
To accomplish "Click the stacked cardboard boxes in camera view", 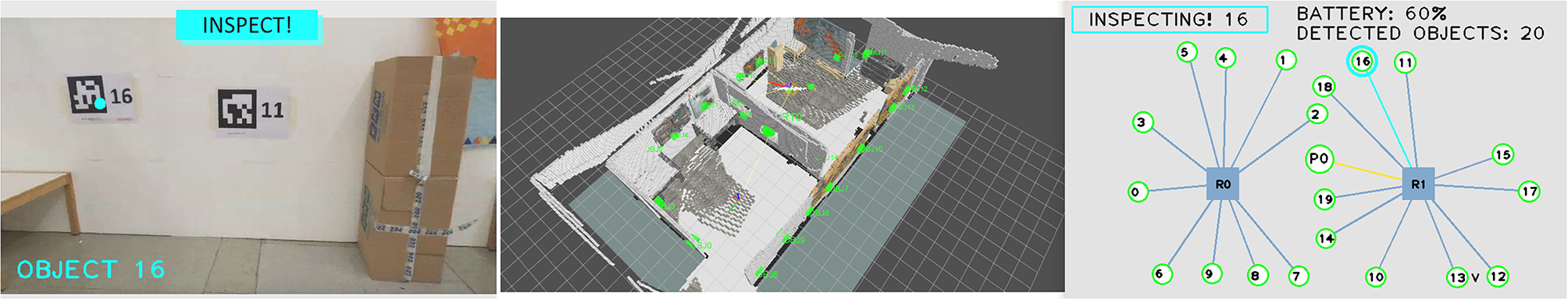I will 416,168.
